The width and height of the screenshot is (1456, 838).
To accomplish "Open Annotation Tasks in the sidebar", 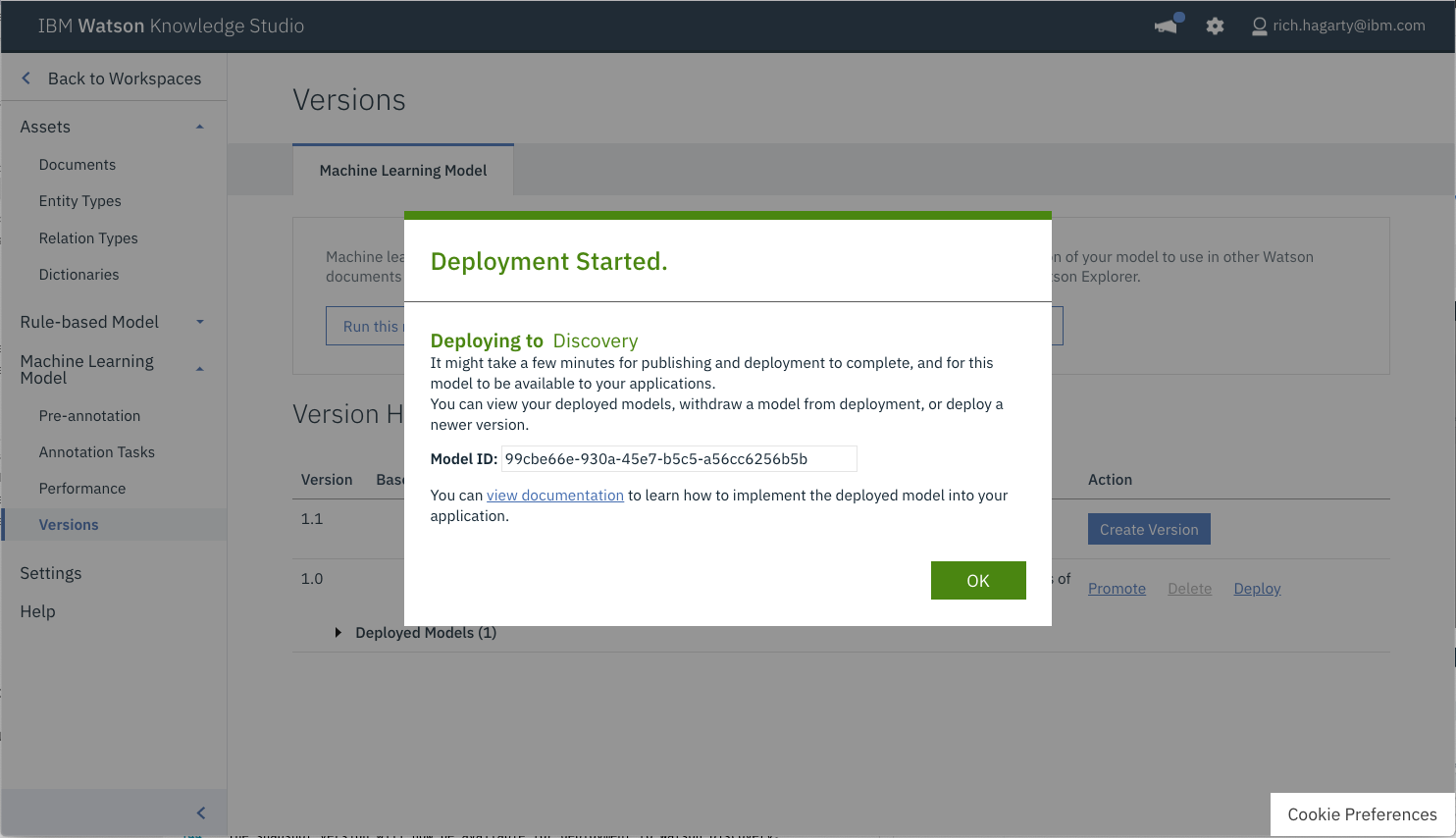I will coord(97,452).
